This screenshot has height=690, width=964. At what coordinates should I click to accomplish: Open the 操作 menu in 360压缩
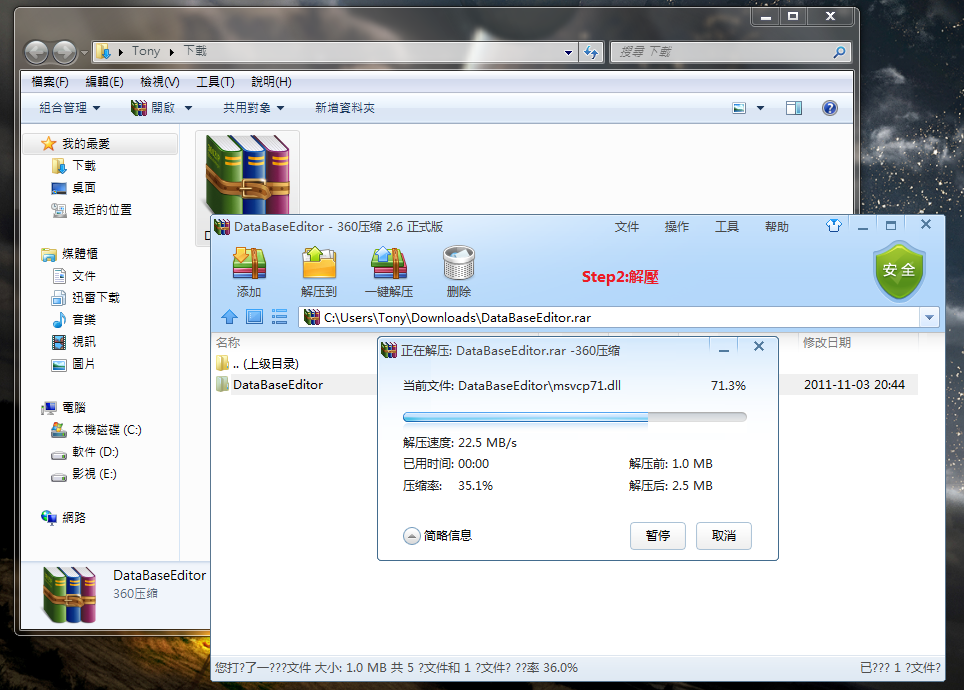[x=676, y=227]
